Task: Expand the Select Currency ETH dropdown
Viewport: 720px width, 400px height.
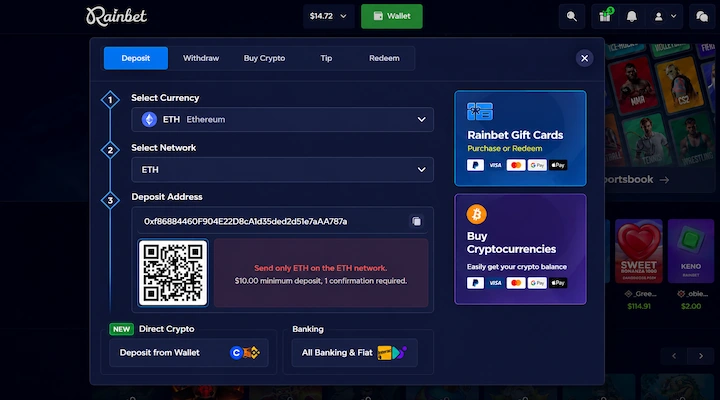Action: (x=282, y=119)
